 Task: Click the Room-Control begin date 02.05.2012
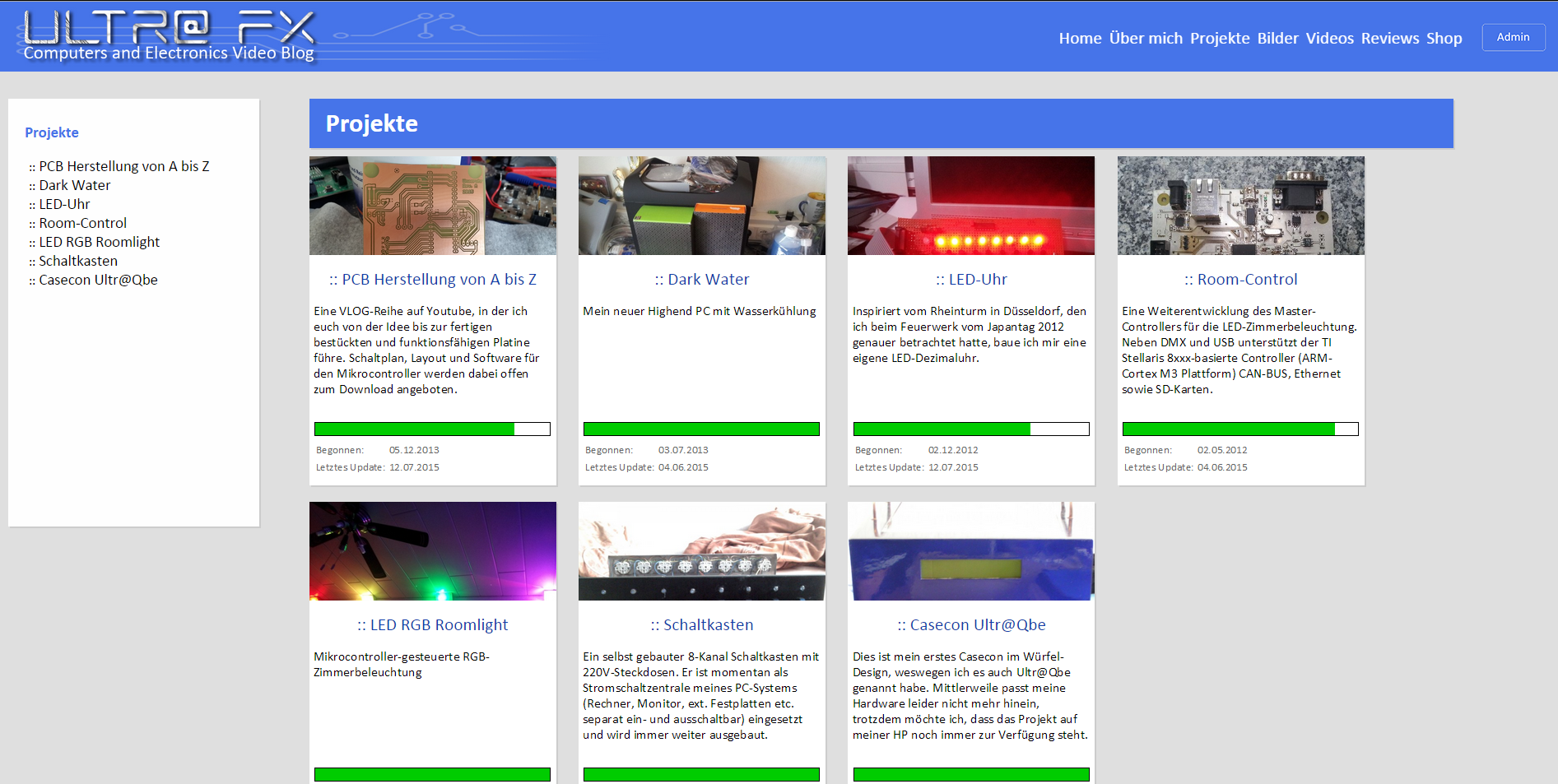tap(1222, 450)
